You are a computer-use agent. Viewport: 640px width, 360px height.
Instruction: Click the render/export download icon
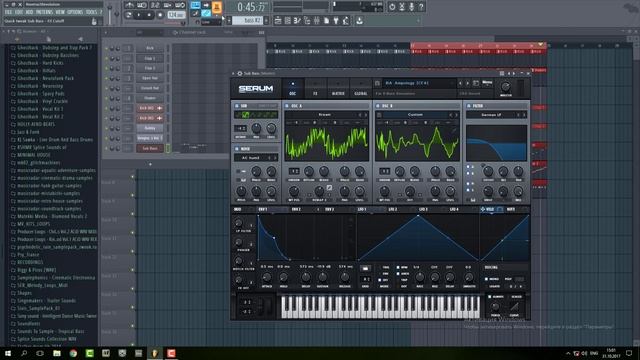pos(359,21)
